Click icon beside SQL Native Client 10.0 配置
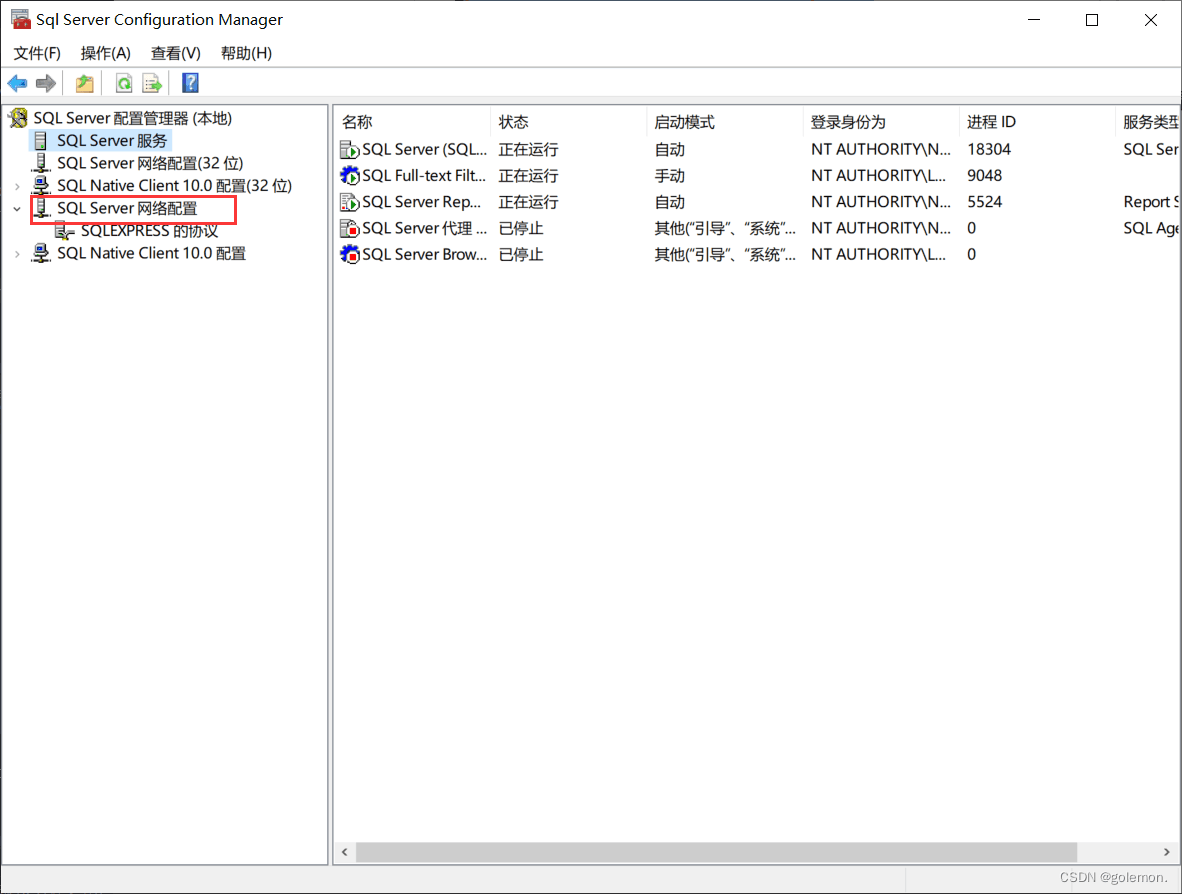Viewport: 1182px width, 894px height. pos(41,253)
